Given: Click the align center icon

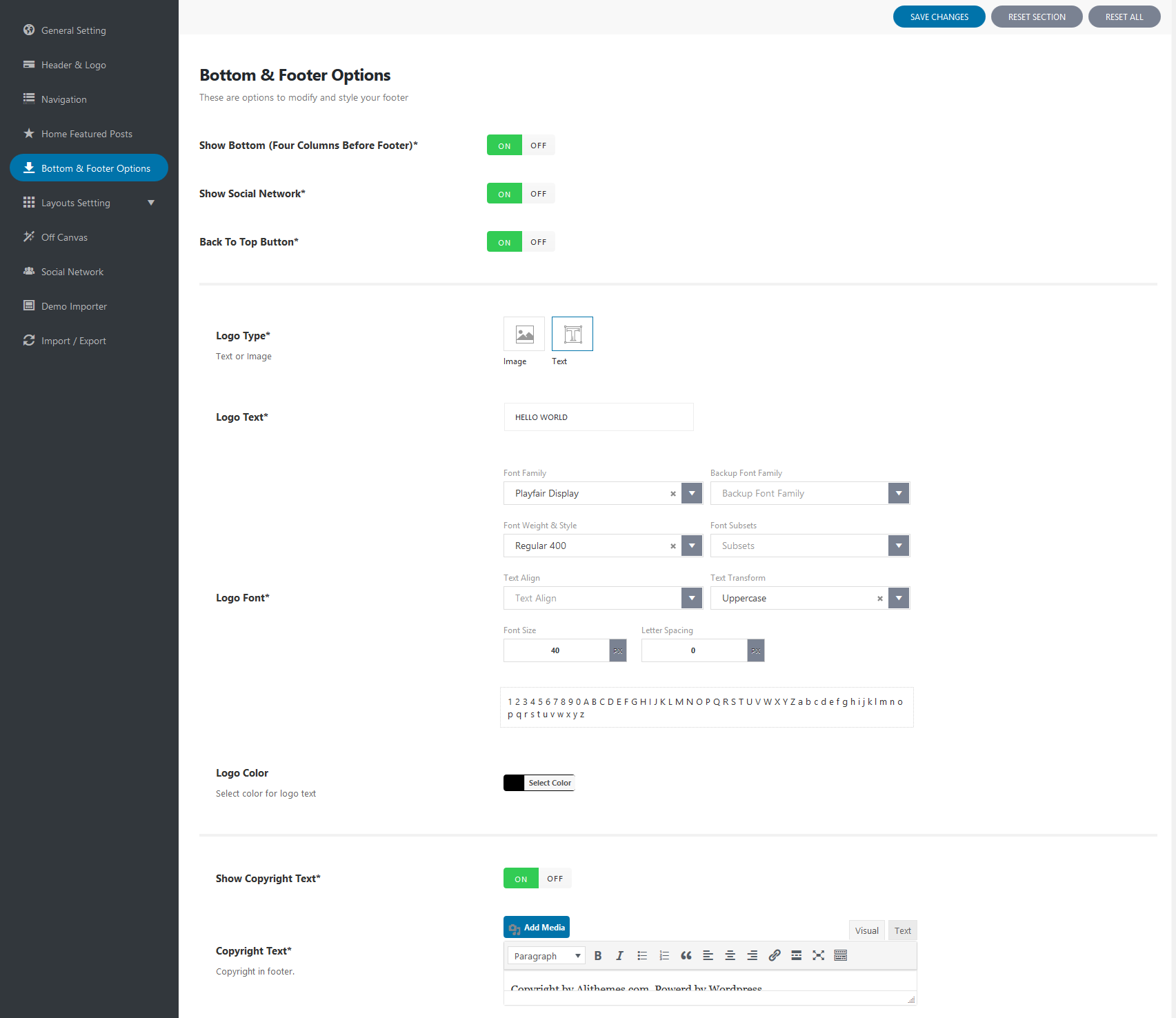Looking at the screenshot, I should (730, 955).
